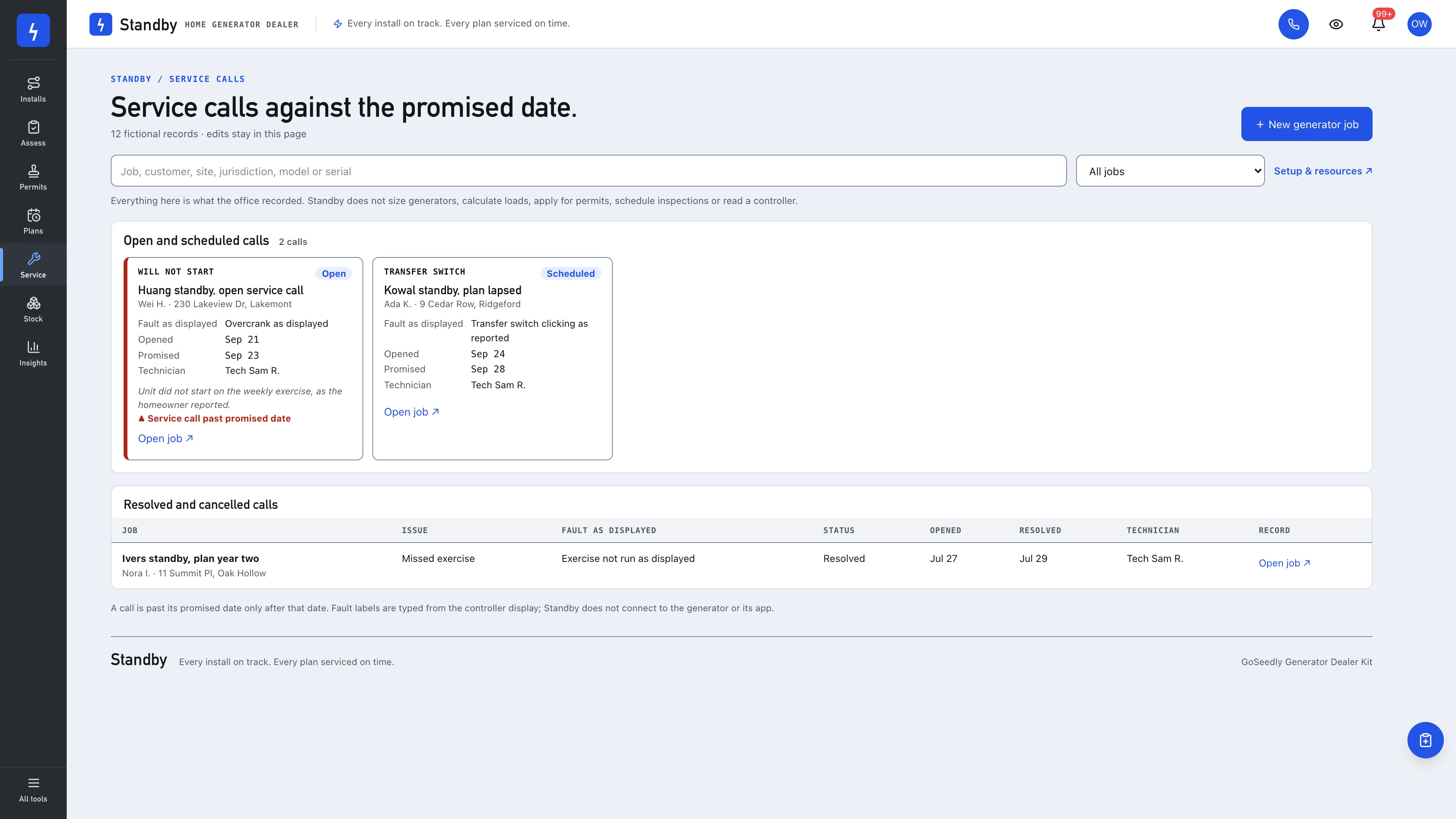
Task: Click the job search input field
Action: pyautogui.click(x=588, y=171)
